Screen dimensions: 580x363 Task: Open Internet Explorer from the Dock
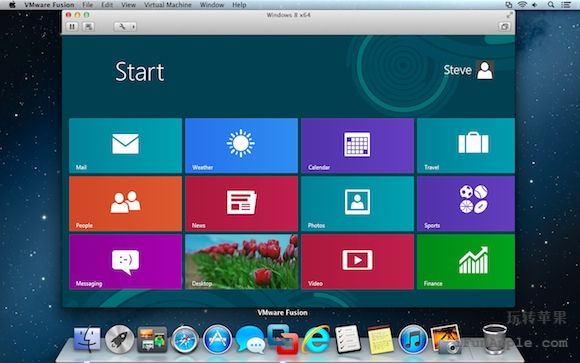pyautogui.click(x=316, y=339)
